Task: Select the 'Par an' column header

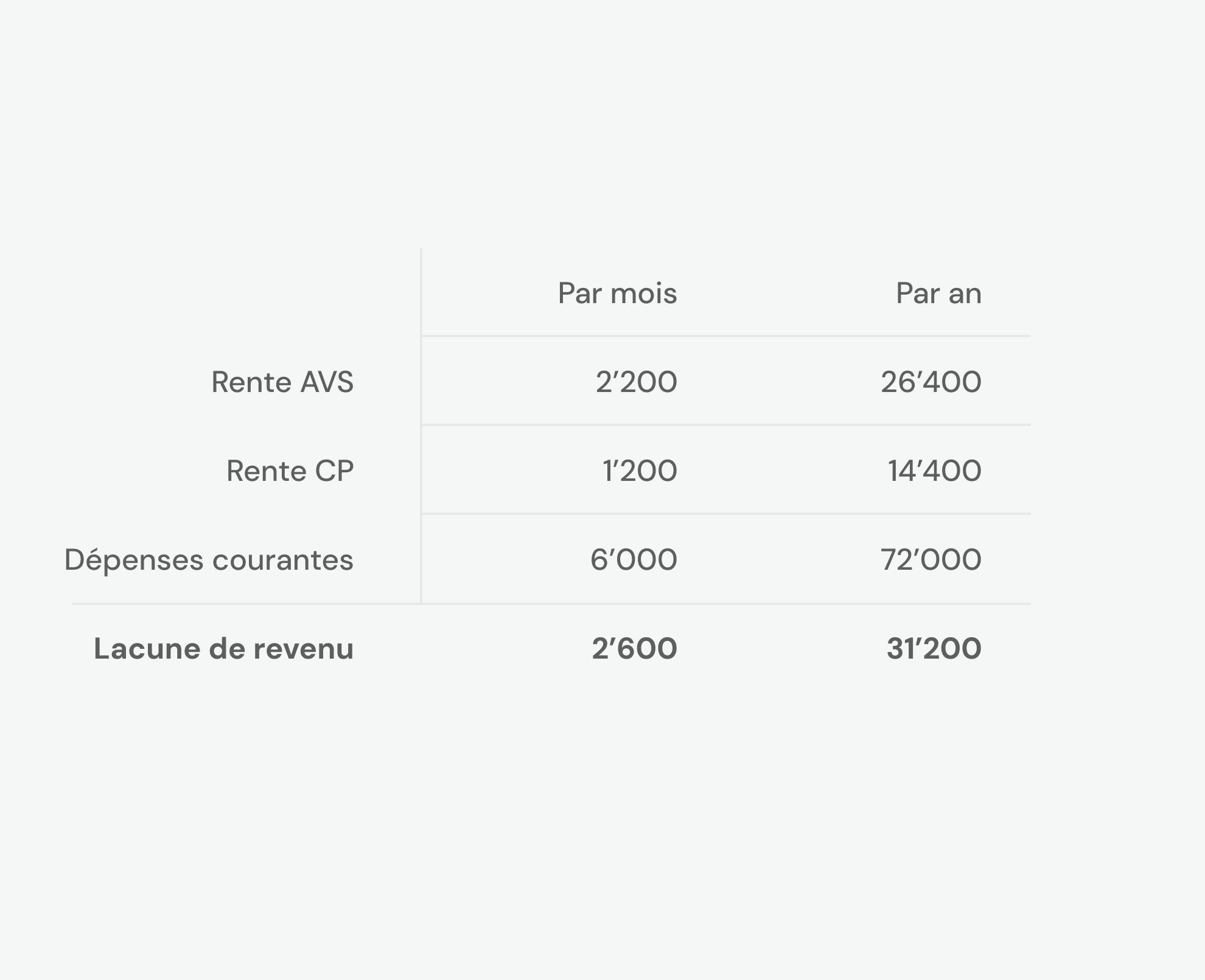Action: pos(938,293)
